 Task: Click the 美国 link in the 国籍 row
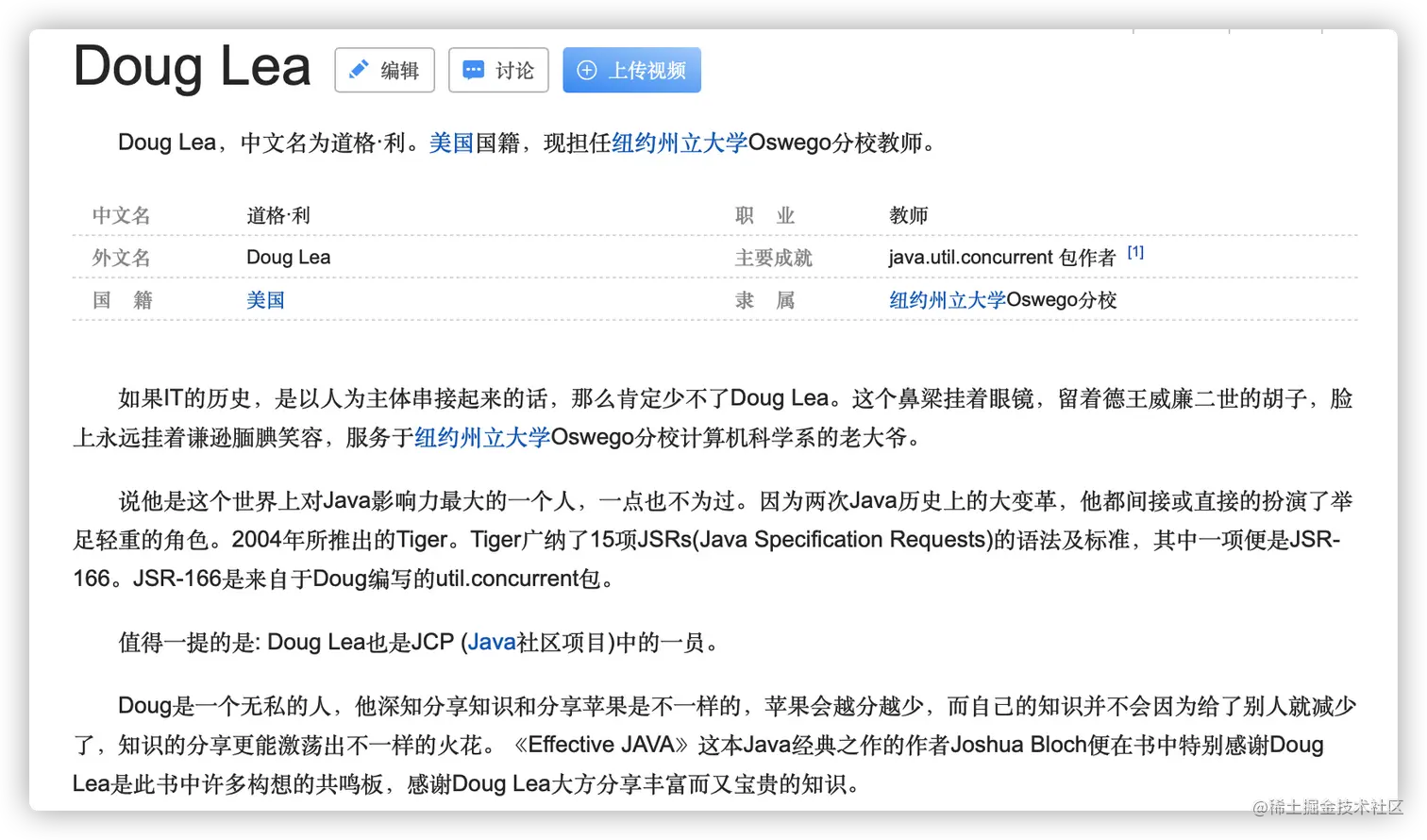(265, 299)
